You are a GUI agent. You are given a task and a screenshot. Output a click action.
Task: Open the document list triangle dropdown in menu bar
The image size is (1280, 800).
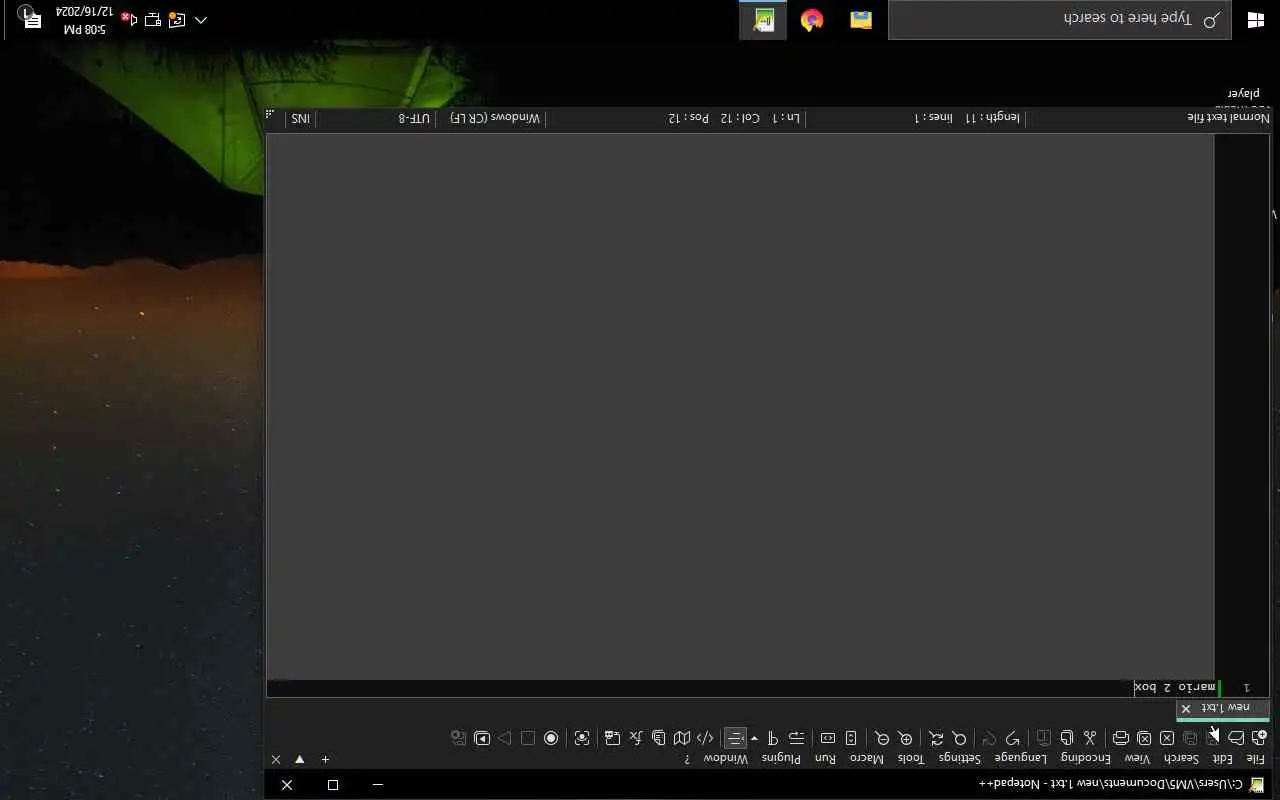click(x=299, y=759)
